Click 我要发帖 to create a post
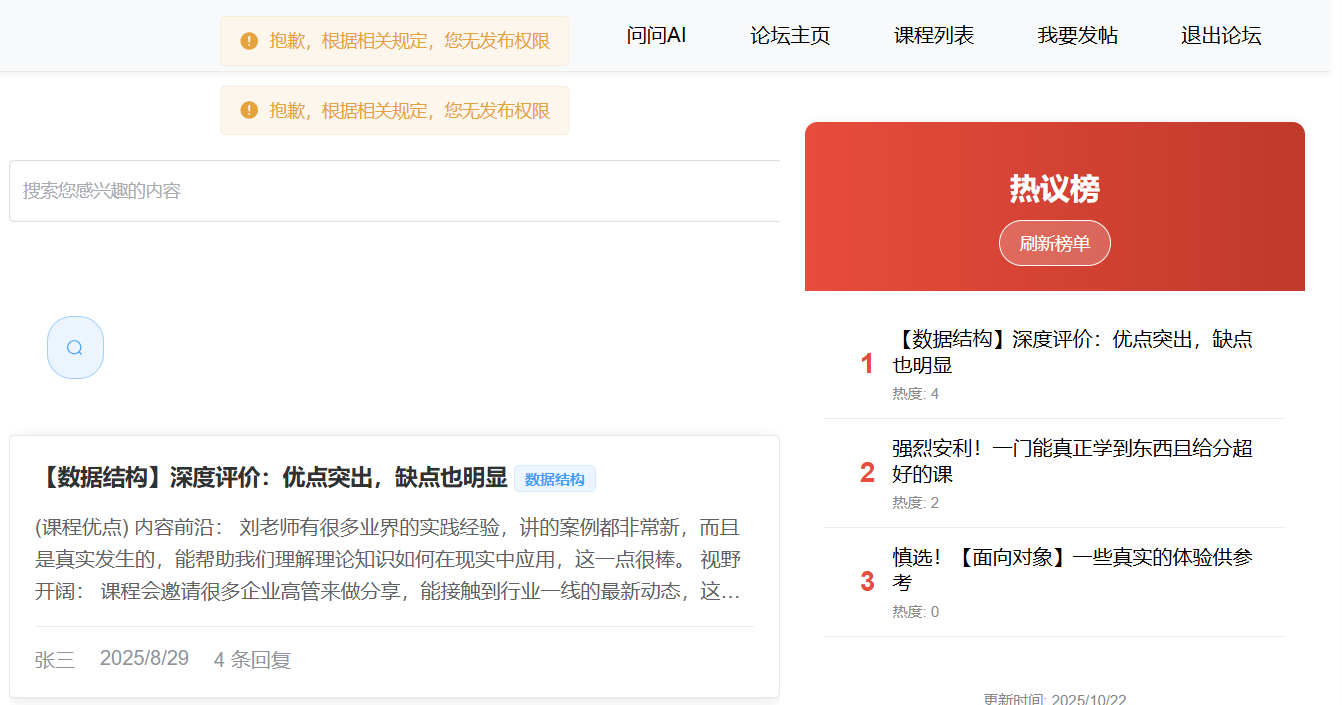 1077,36
